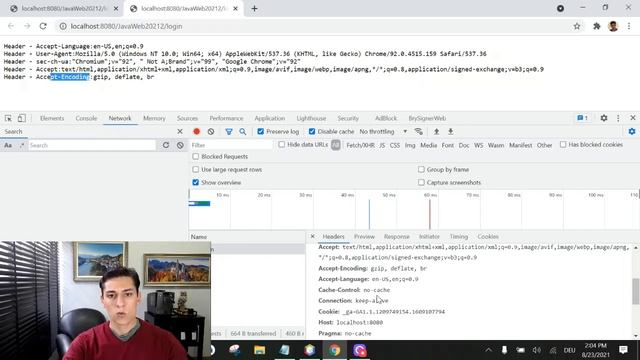Click Export HAR download icon
640x360 pixels.
tap(451, 131)
